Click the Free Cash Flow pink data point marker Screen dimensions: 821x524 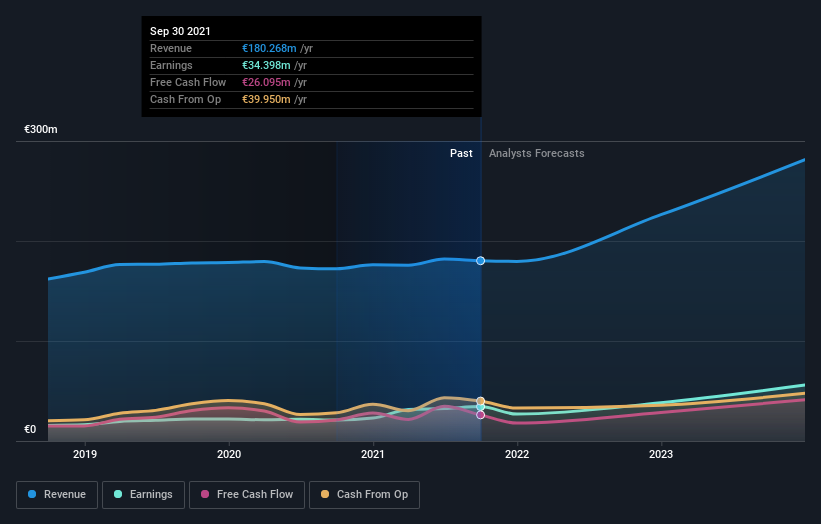480,415
